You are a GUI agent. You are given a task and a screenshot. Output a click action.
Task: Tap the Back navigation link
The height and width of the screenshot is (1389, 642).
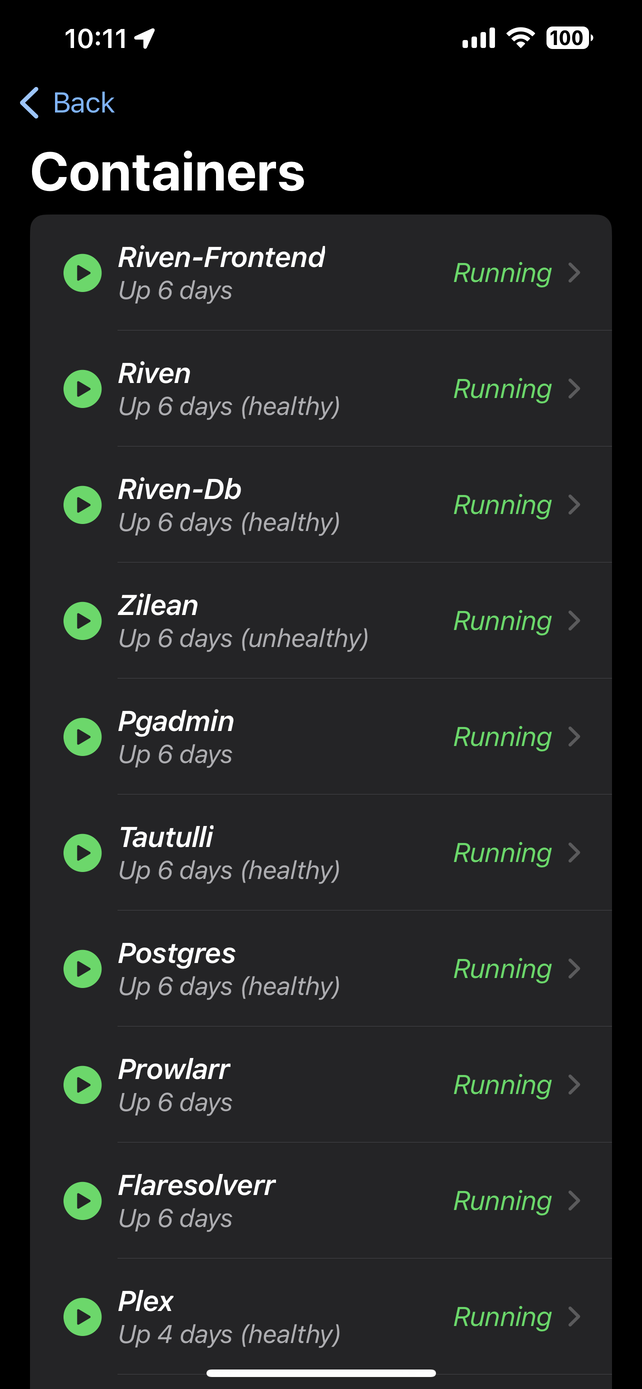66,103
